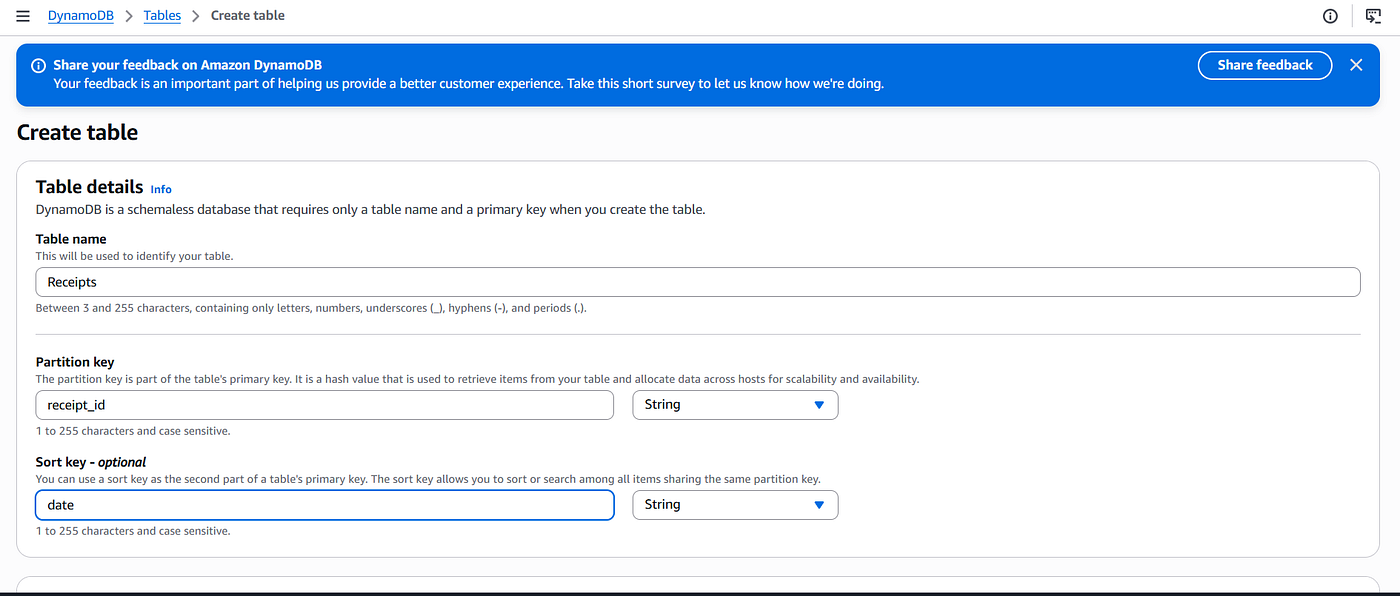Click the Sort key - optional label
The image size is (1400, 596).
click(x=91, y=462)
